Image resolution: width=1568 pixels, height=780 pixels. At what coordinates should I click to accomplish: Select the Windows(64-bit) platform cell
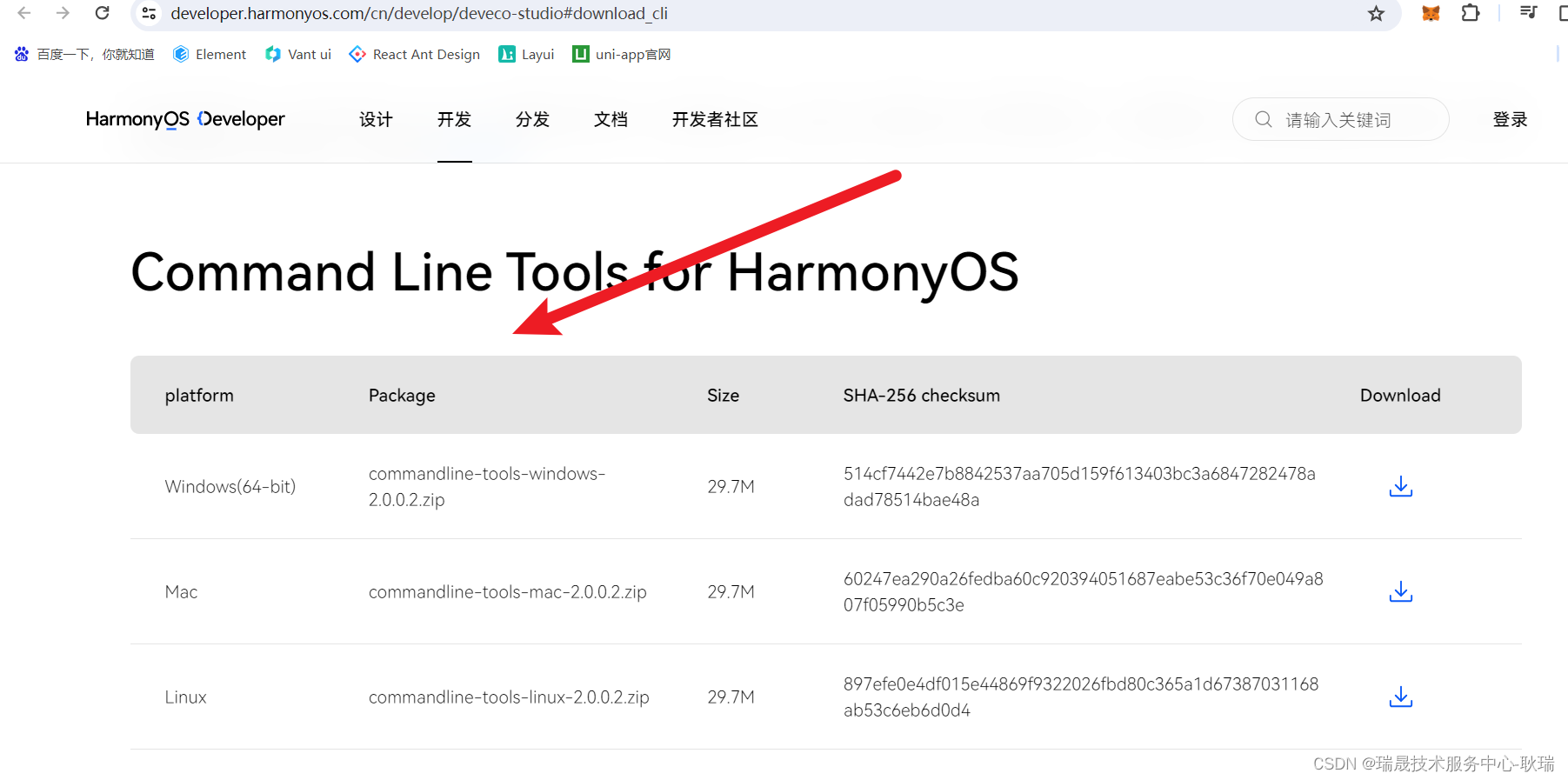[x=230, y=487]
